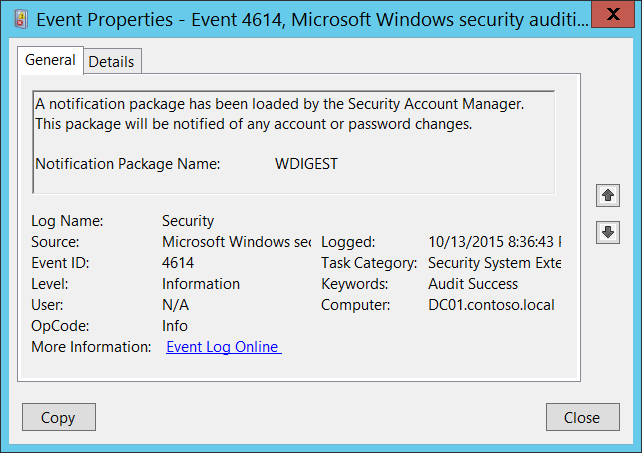Click the OpCode value Info
Viewport: 642px width, 453px height.
[175, 326]
